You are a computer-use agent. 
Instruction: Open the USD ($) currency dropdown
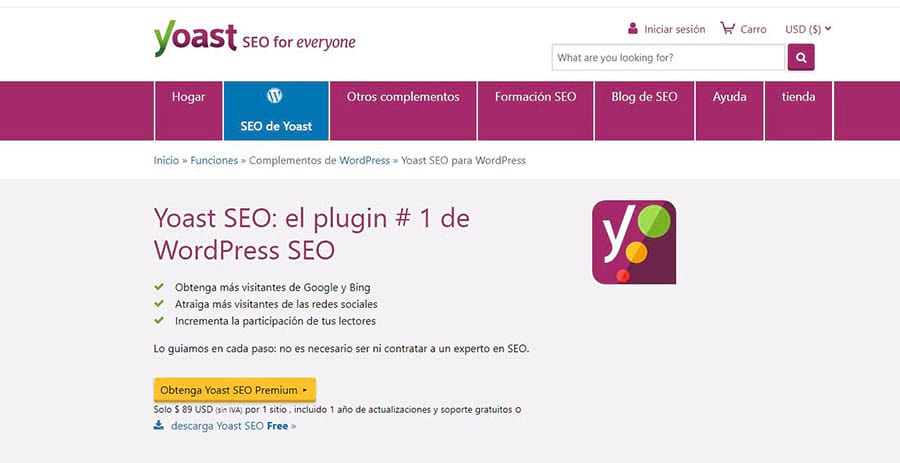pos(808,29)
